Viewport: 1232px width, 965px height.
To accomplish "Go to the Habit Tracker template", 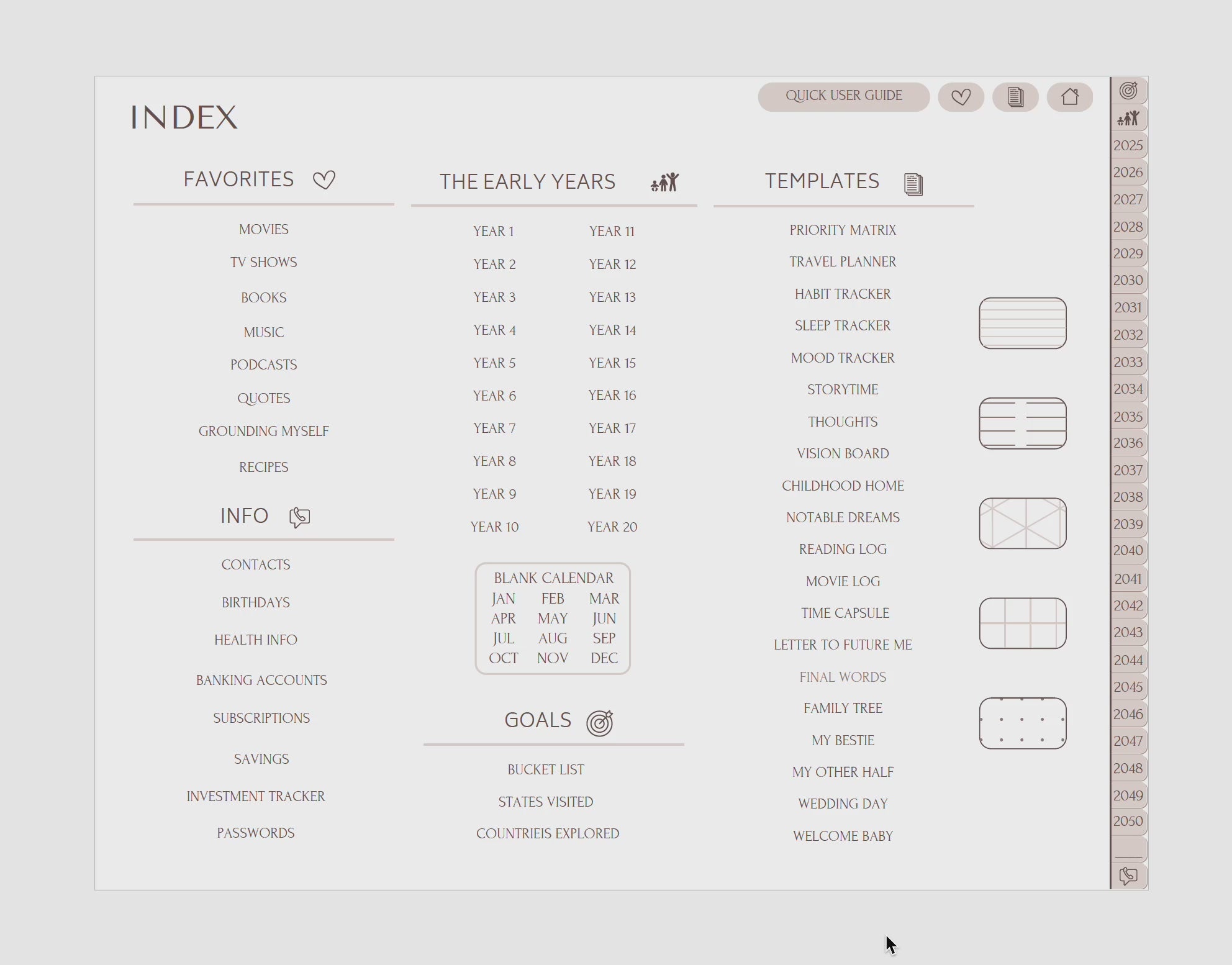I will coord(843,294).
